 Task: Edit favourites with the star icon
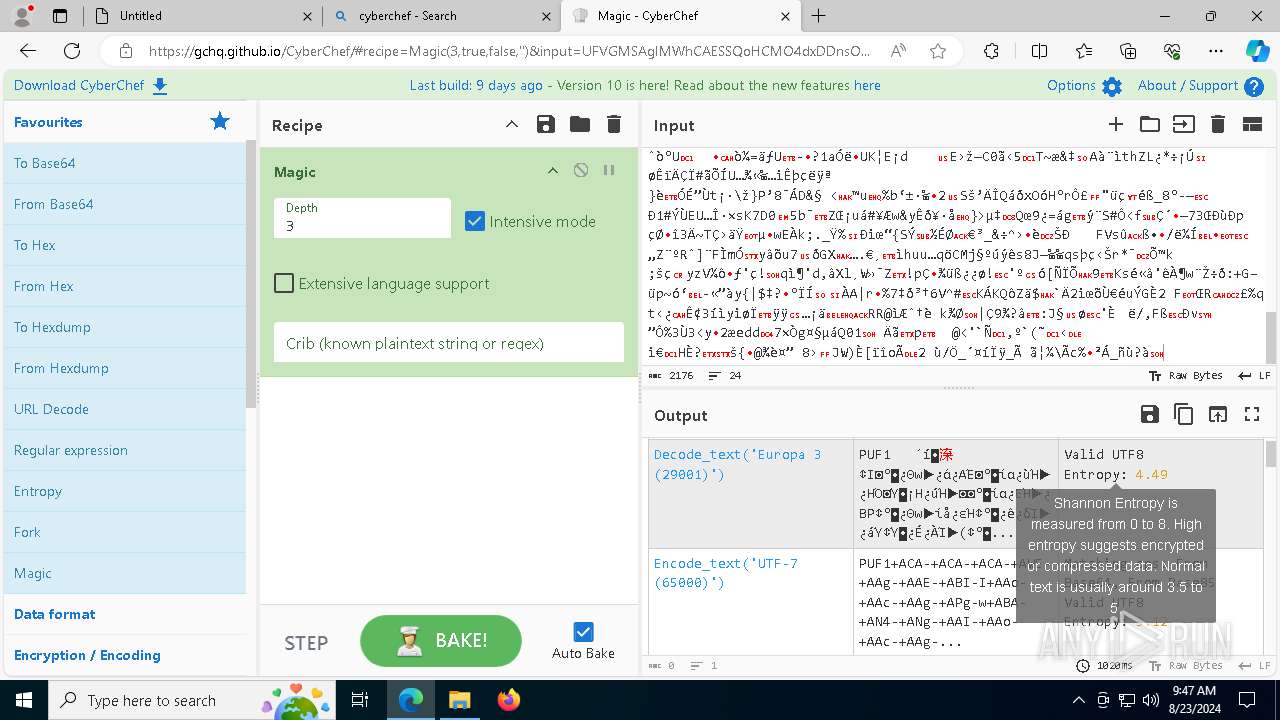coord(220,121)
